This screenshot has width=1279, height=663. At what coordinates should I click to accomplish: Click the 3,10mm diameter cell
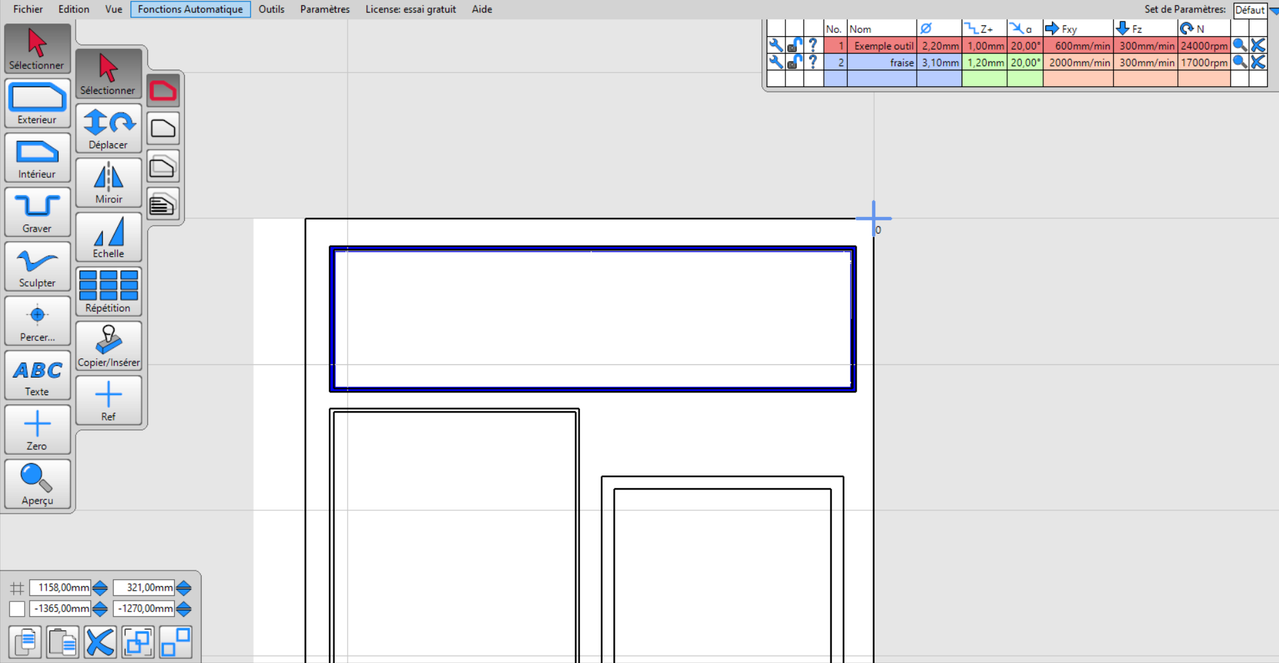click(940, 62)
